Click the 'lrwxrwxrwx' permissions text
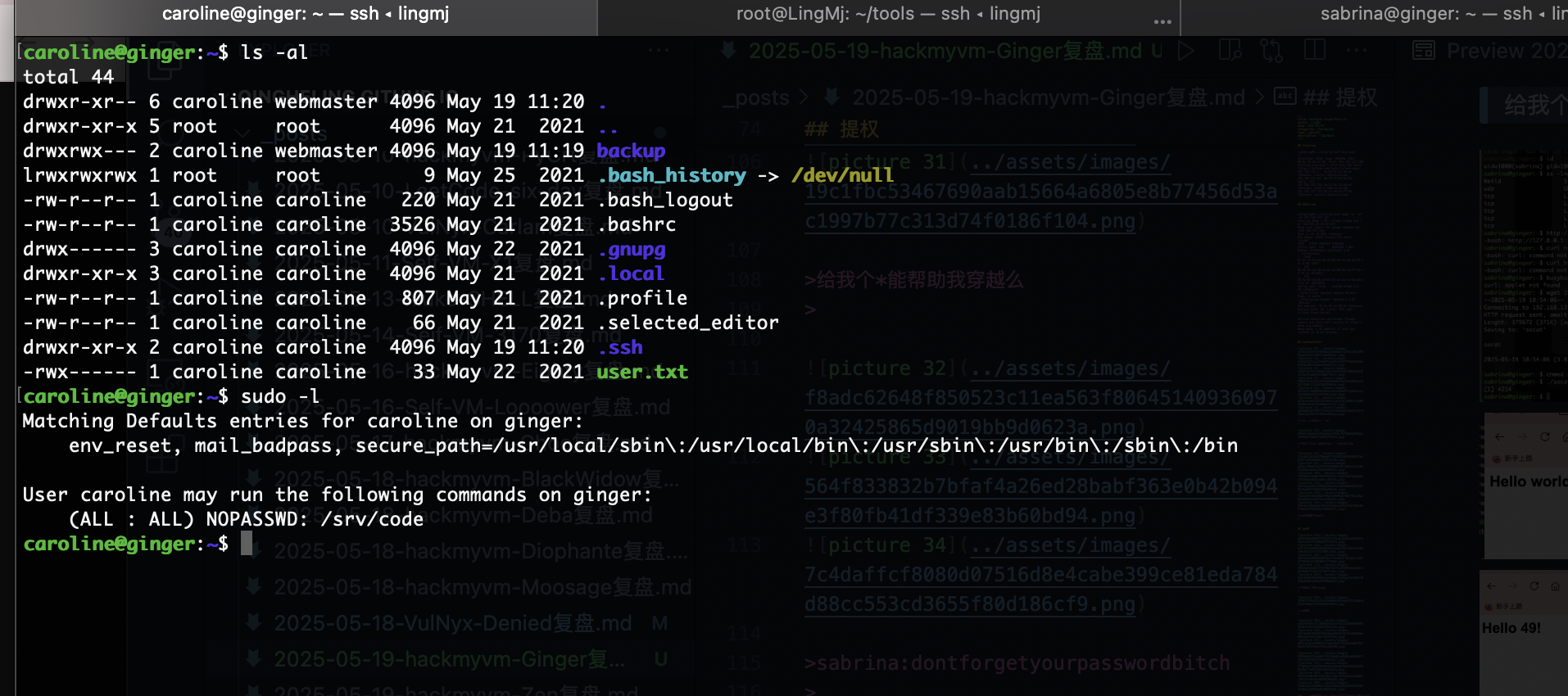This screenshot has width=1568, height=696. tap(79, 175)
